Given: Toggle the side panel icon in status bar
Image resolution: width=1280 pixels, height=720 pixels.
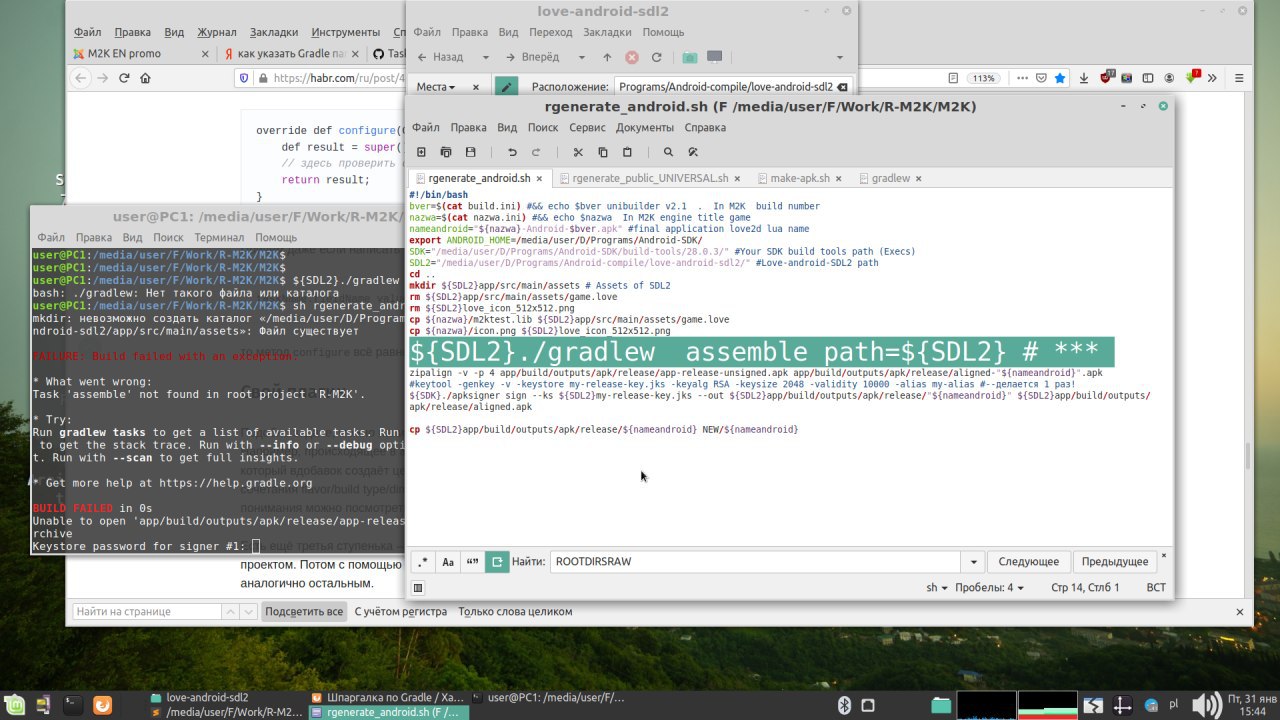Looking at the screenshot, I should tap(418, 588).
